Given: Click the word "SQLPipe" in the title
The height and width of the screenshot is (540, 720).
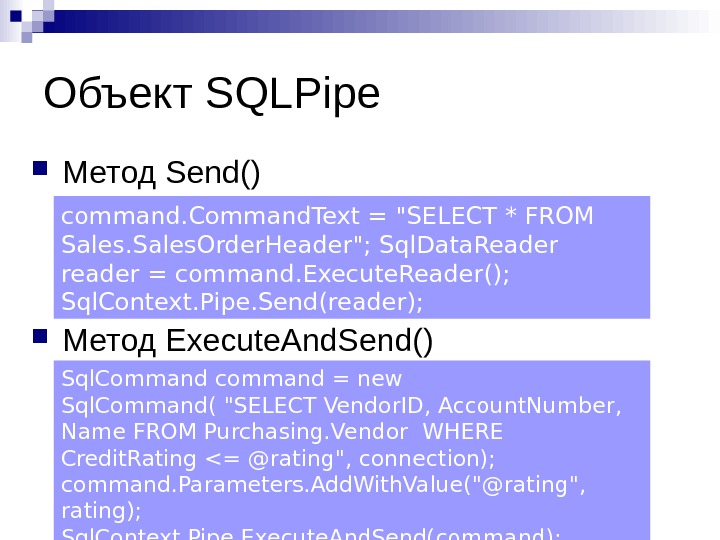Looking at the screenshot, I should click(292, 95).
